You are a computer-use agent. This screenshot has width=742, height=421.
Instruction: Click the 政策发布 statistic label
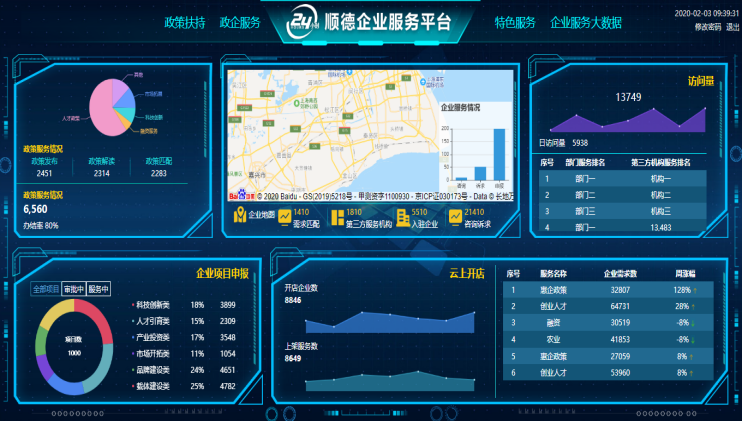pyautogui.click(x=45, y=160)
